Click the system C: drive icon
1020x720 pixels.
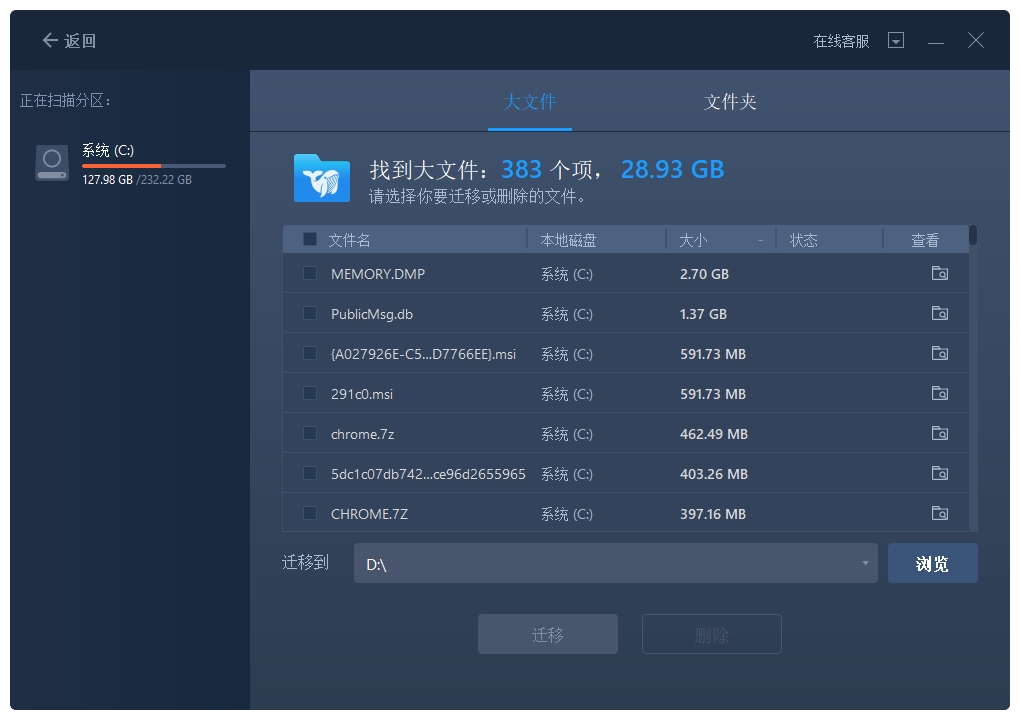[x=52, y=162]
